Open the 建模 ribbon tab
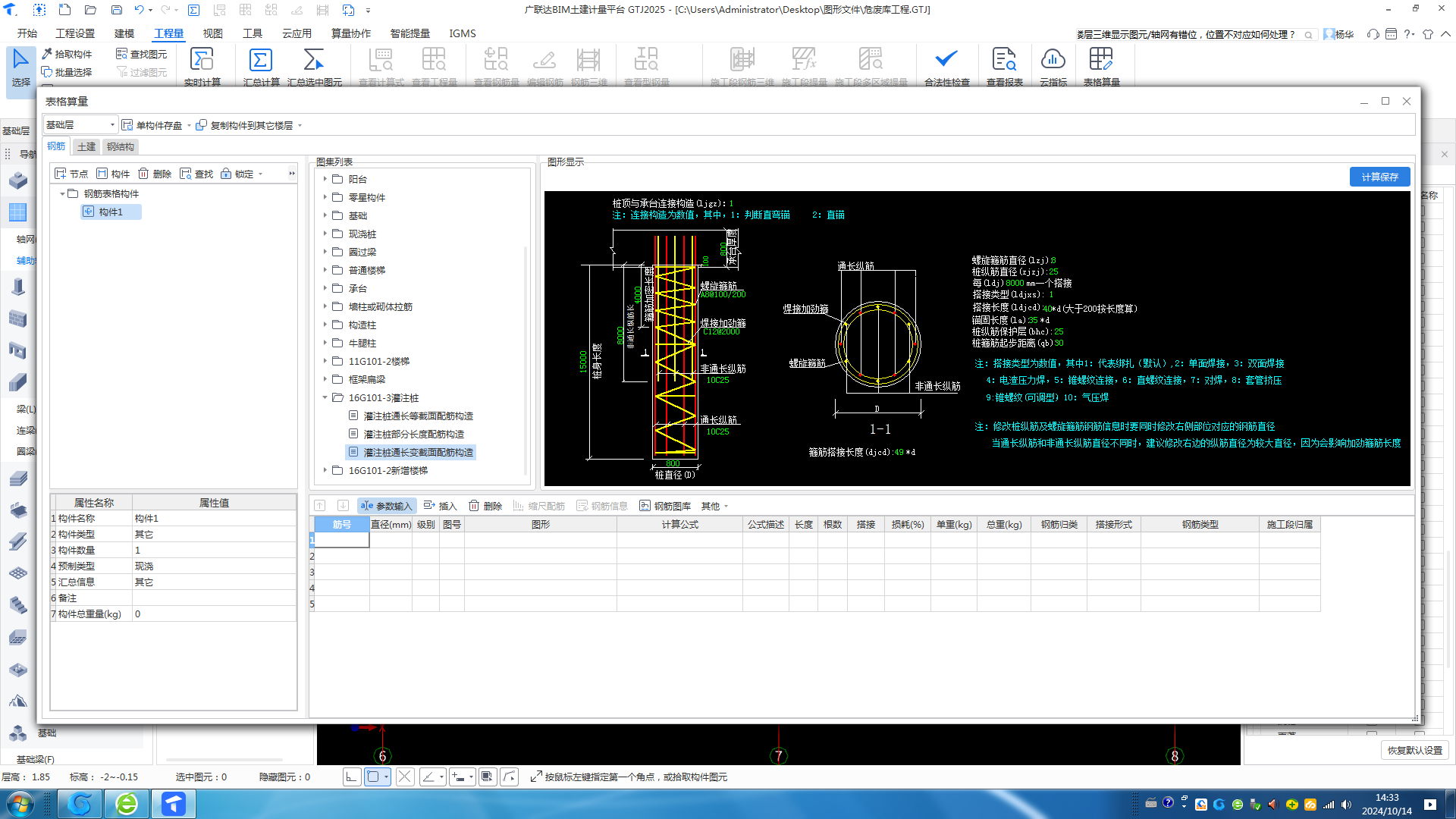 click(124, 33)
